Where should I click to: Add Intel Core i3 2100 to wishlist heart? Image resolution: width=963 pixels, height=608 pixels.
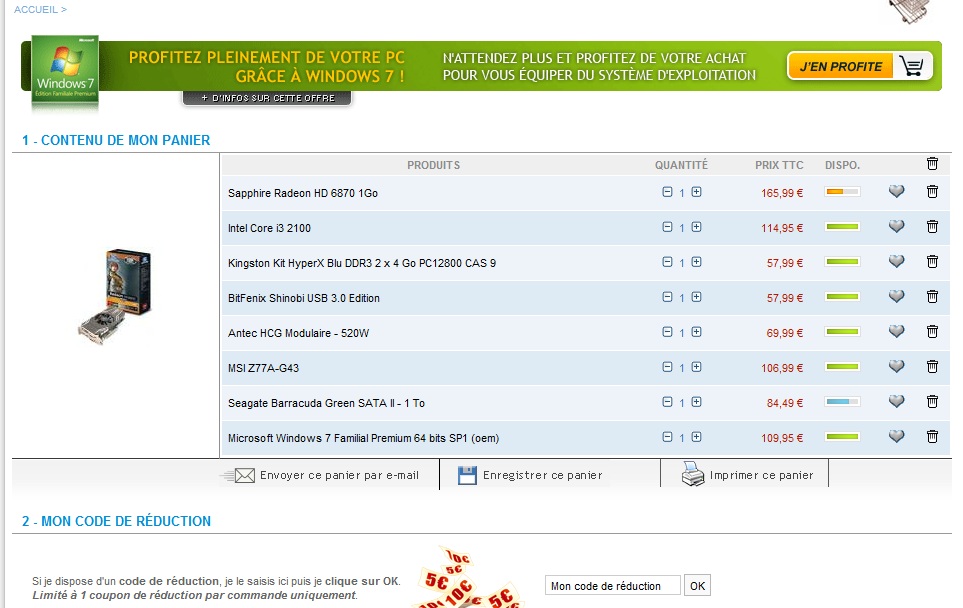896,227
